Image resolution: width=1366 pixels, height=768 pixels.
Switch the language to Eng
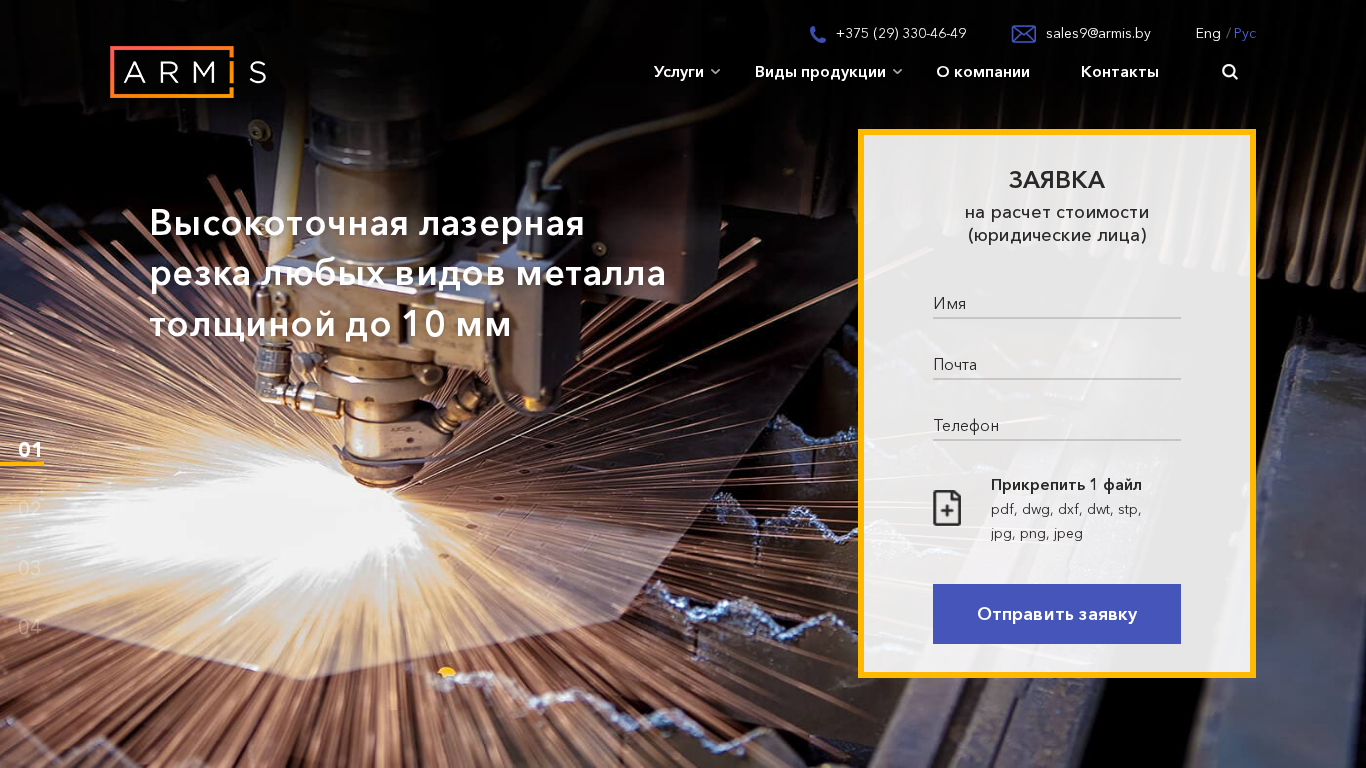(x=1207, y=34)
